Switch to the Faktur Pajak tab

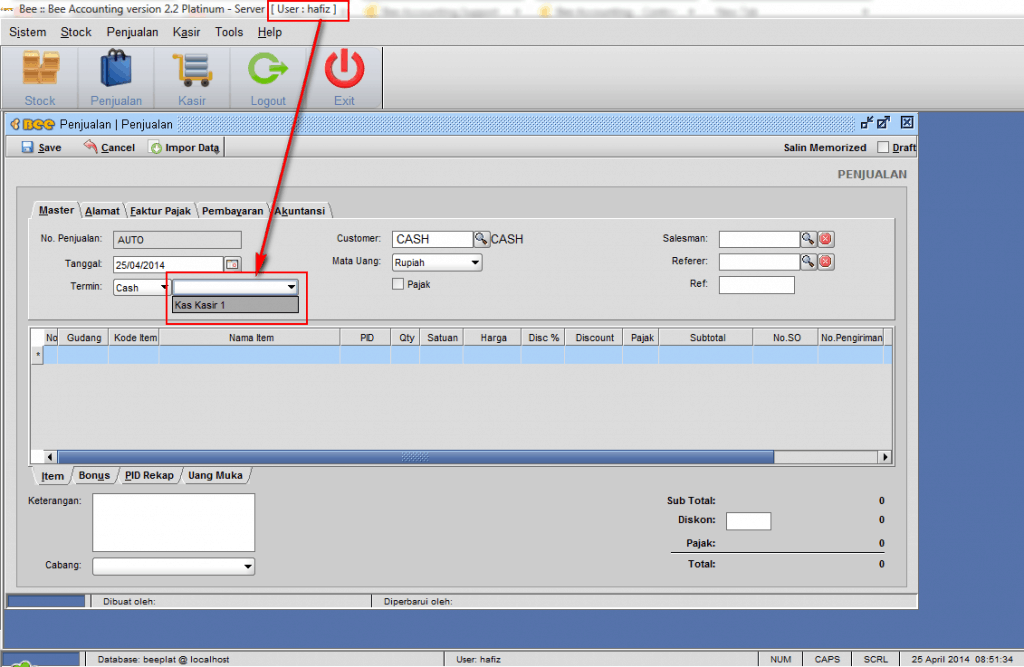[160, 211]
